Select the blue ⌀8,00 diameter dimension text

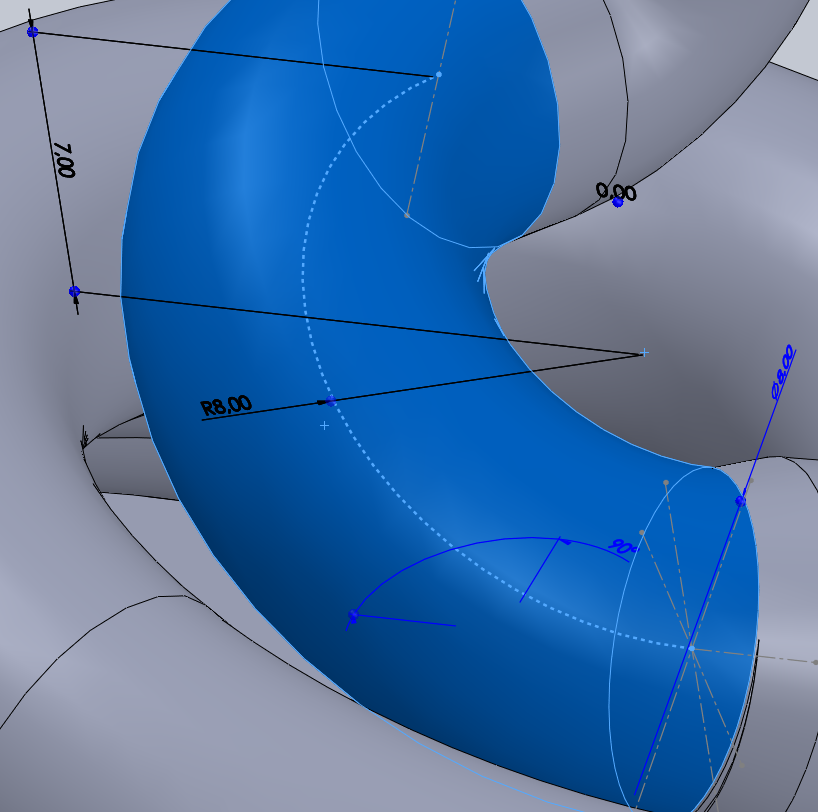782,373
